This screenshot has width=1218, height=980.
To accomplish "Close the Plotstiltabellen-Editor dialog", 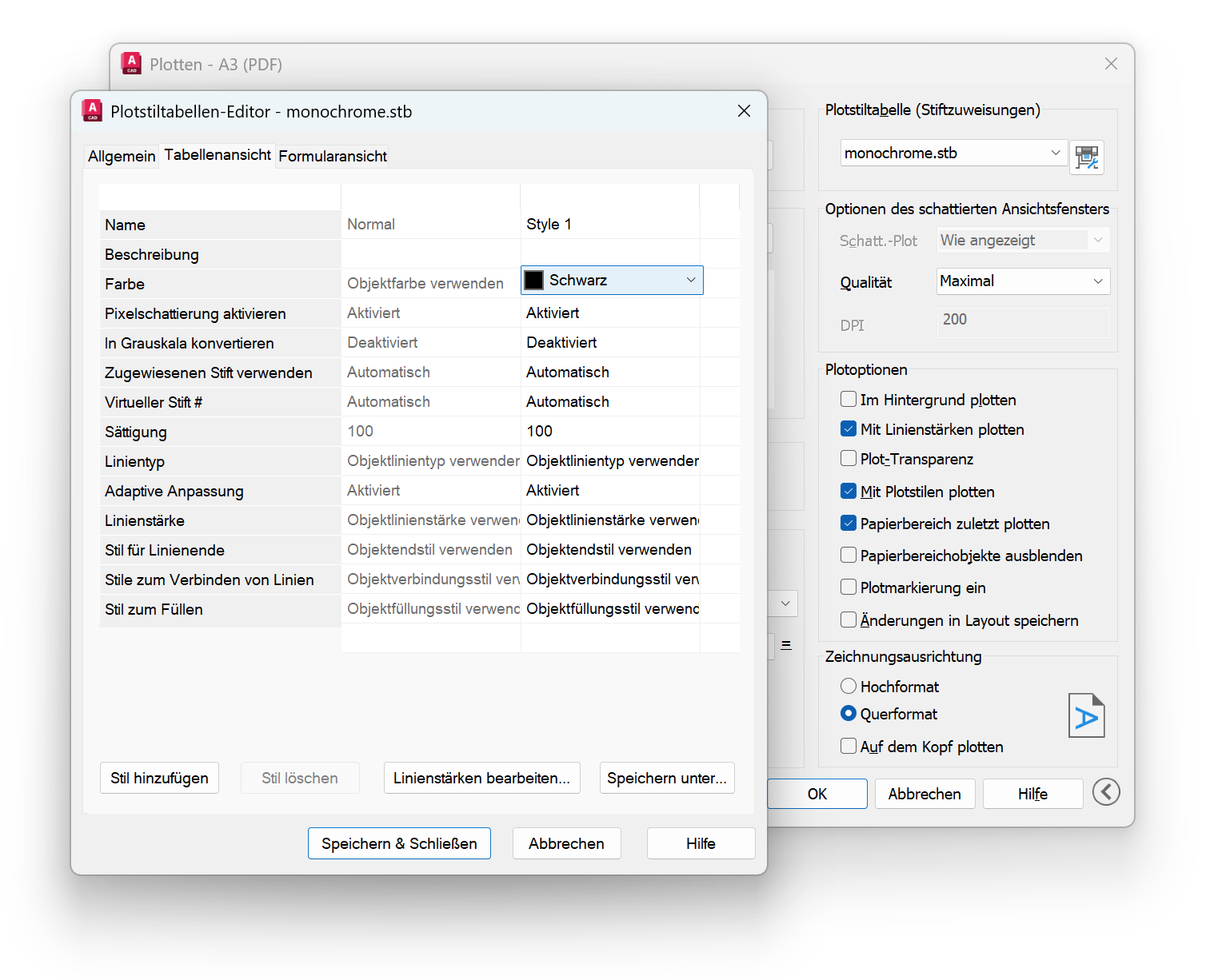I will 744,111.
